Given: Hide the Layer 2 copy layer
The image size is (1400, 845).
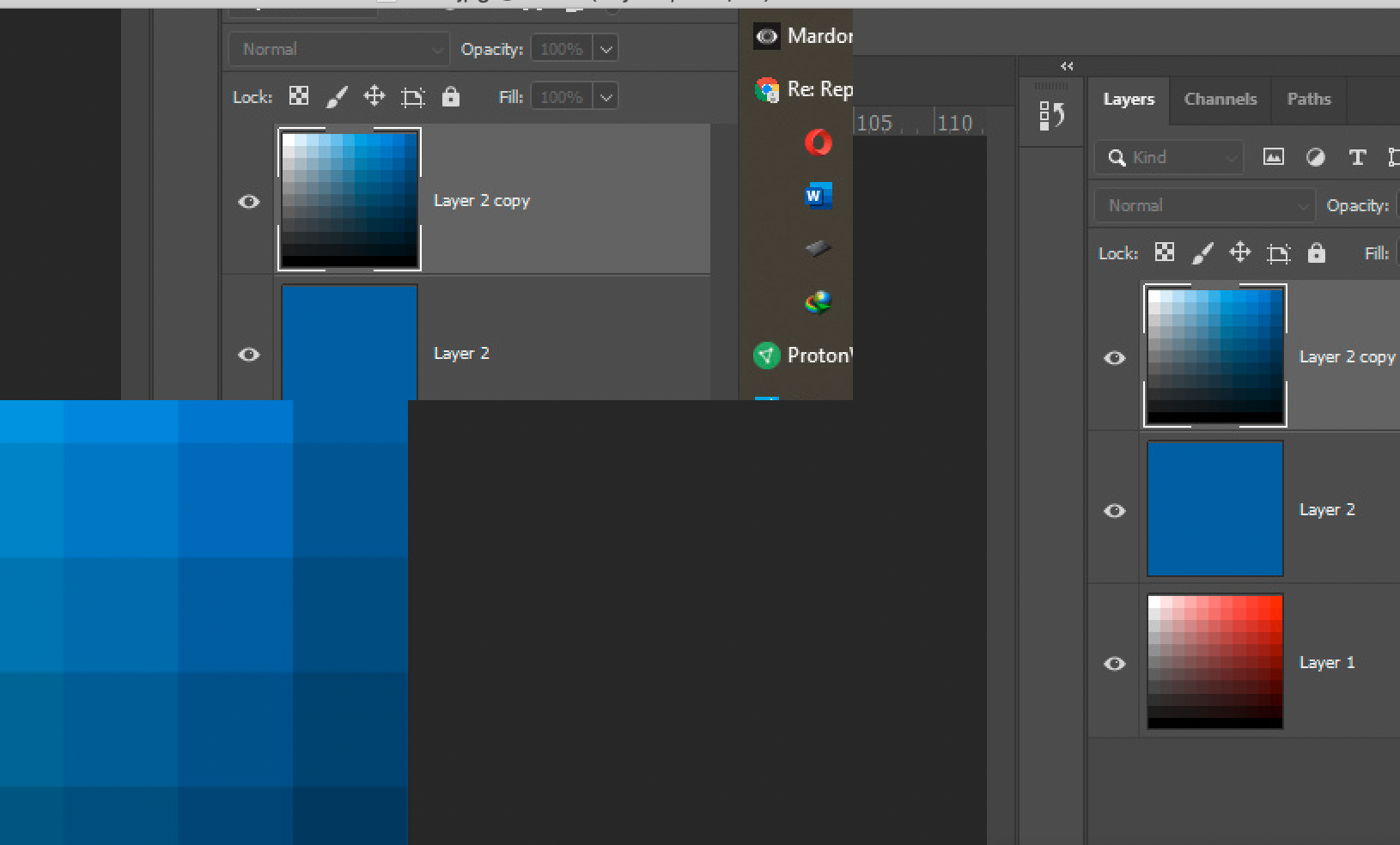Looking at the screenshot, I should (x=1114, y=358).
